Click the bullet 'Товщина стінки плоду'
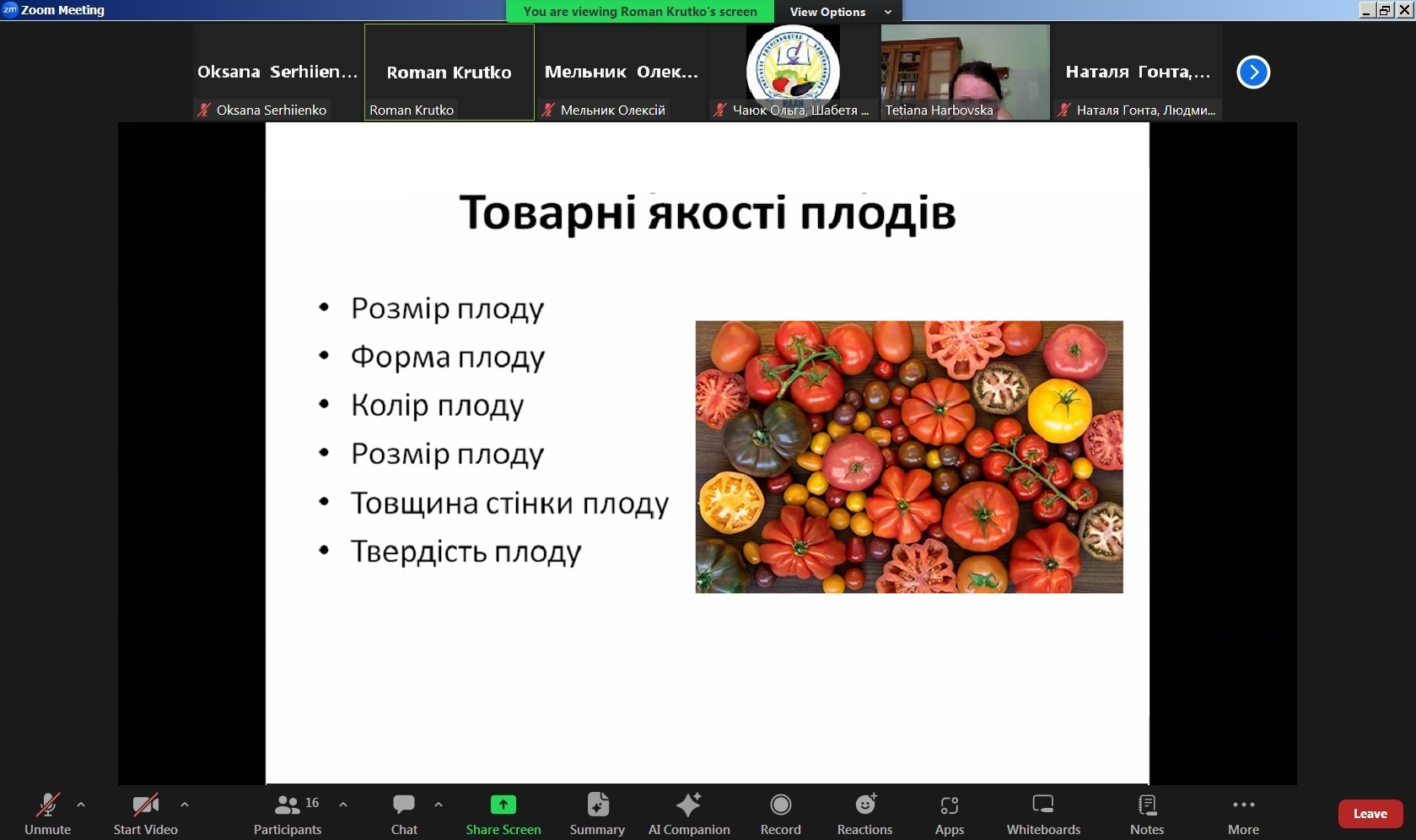Screen dimensions: 1416x840 point(509,503)
